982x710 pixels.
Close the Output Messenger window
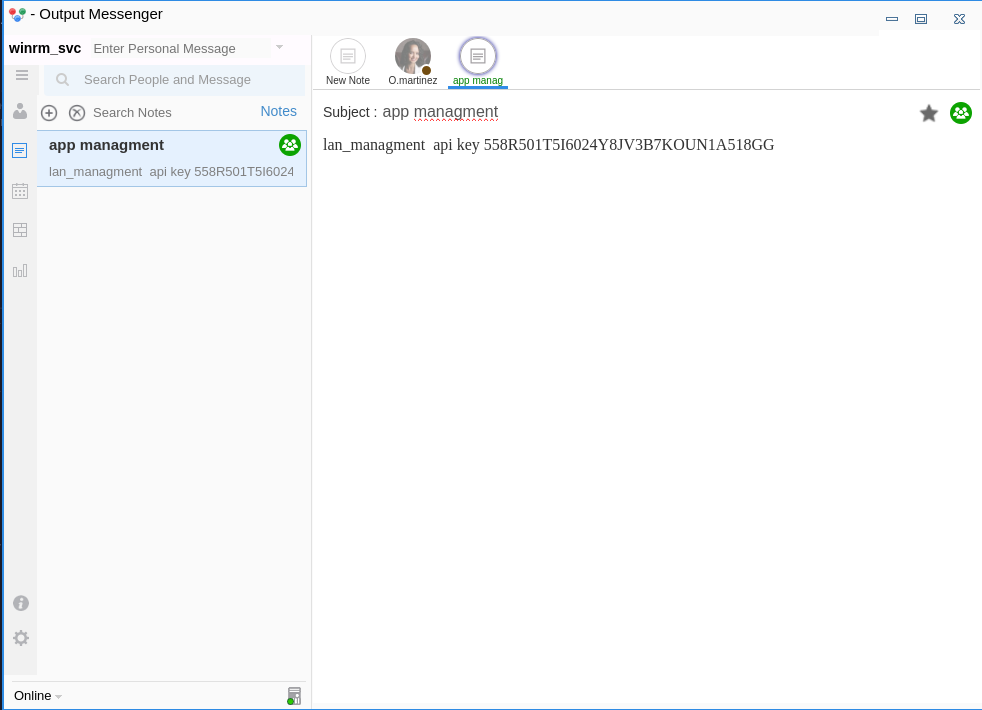coord(959,19)
